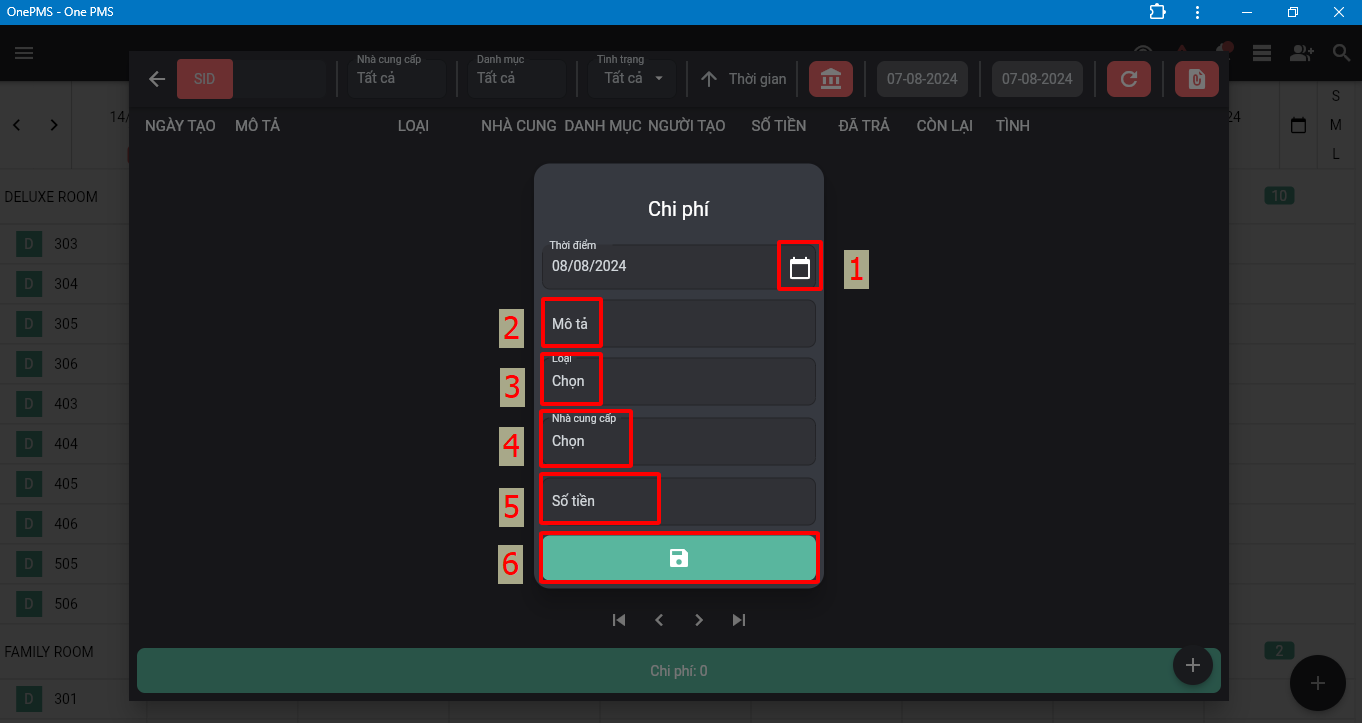The image size is (1362, 723).
Task: Click the Số tiền amount field
Action: pyautogui.click(x=679, y=501)
